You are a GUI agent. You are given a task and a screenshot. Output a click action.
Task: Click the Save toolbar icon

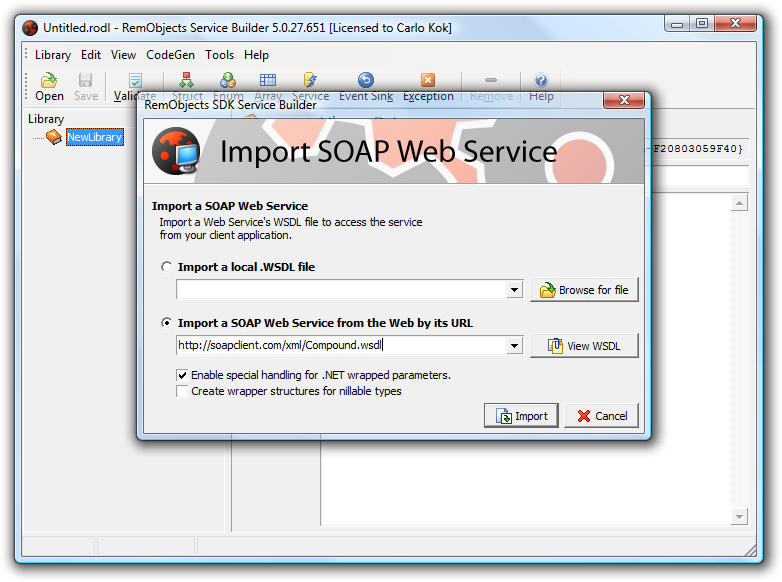86,86
